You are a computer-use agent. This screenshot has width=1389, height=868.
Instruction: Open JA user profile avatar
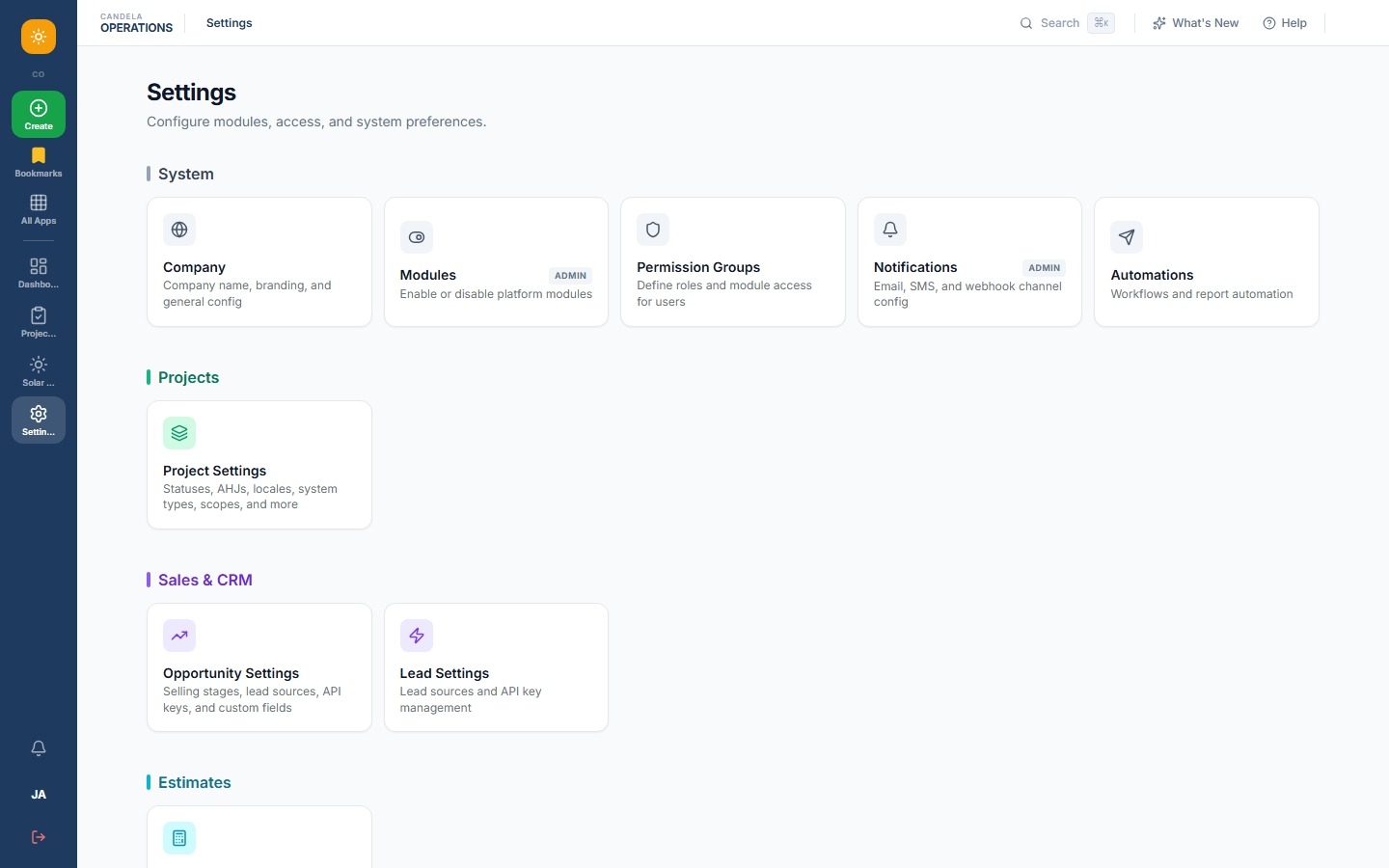tap(39, 795)
